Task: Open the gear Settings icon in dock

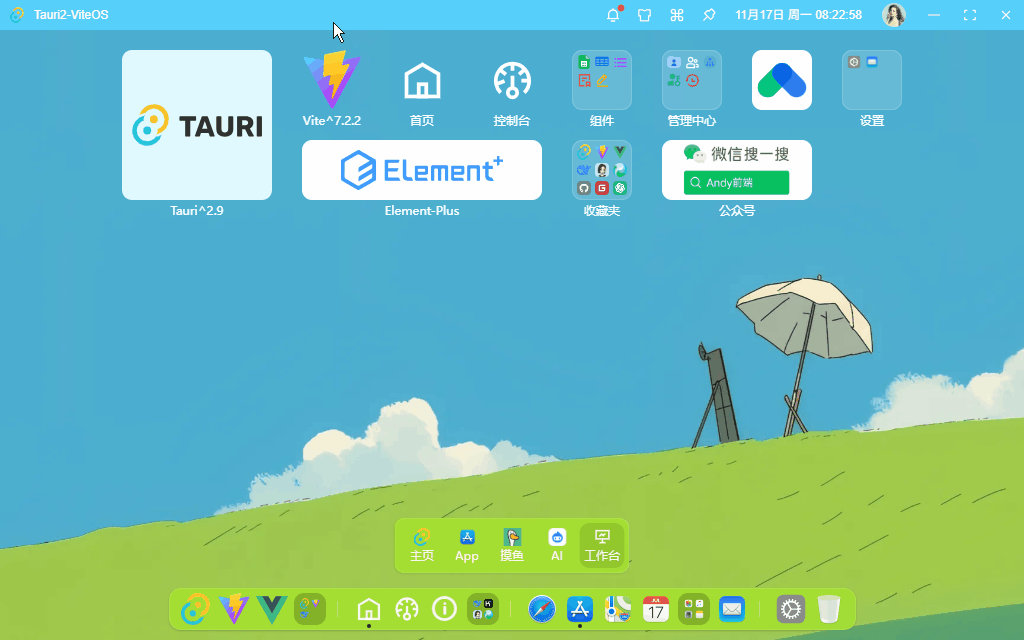Action: pyautogui.click(x=791, y=609)
